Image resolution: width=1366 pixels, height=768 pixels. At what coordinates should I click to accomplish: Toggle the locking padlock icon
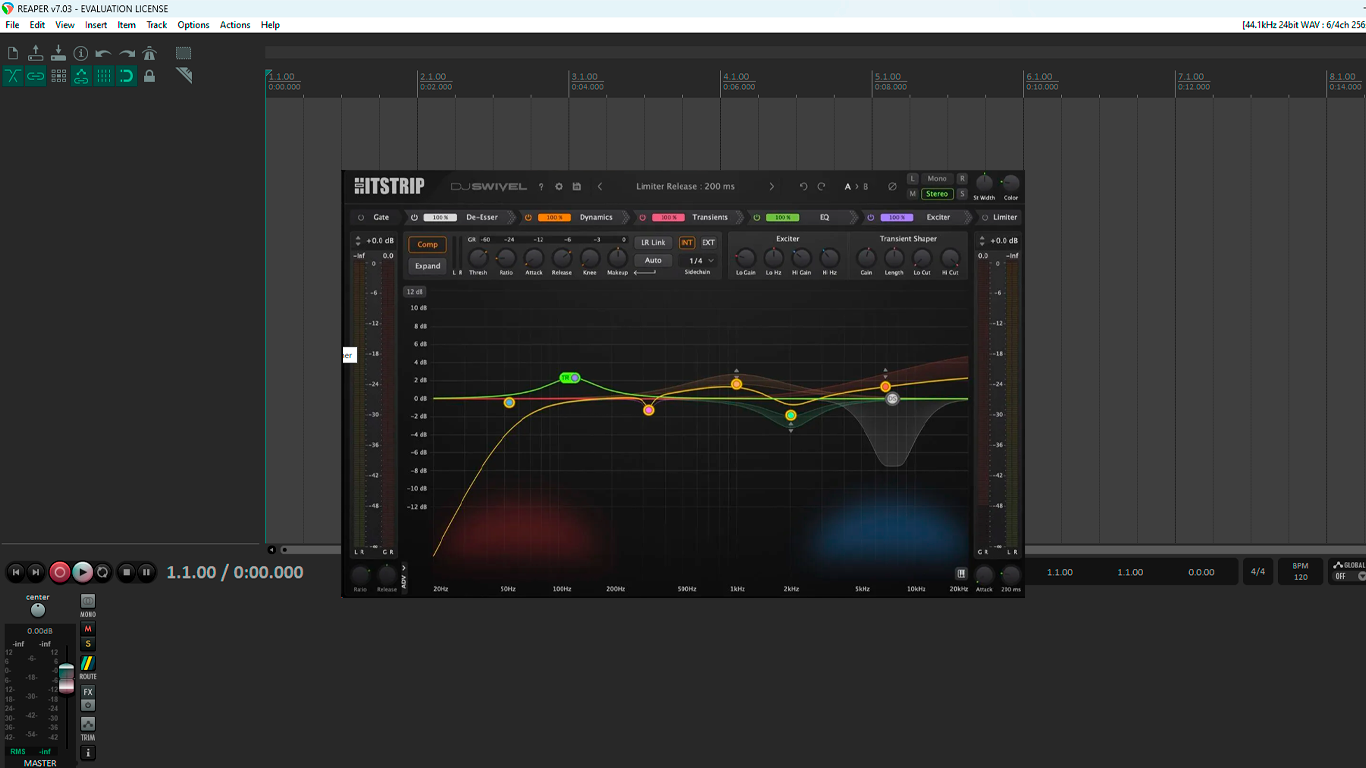pos(149,76)
